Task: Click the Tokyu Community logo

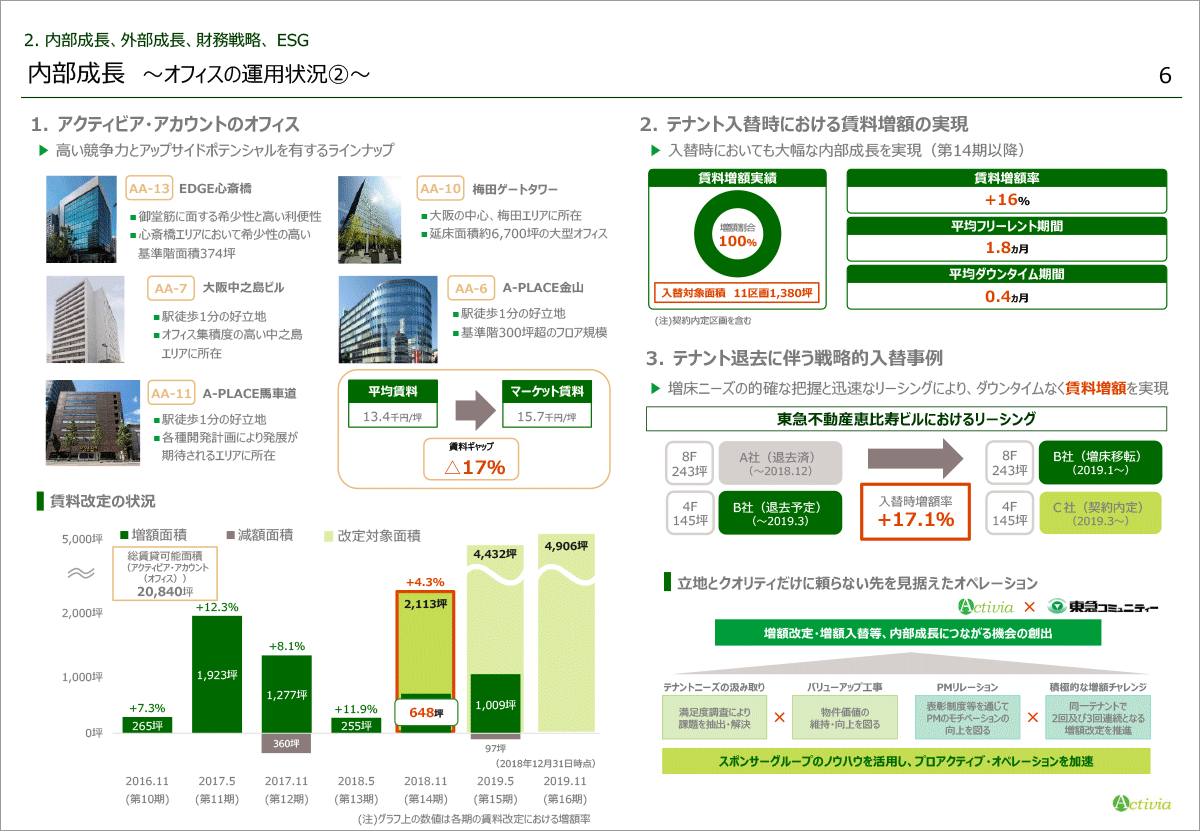Action: 1102,606
